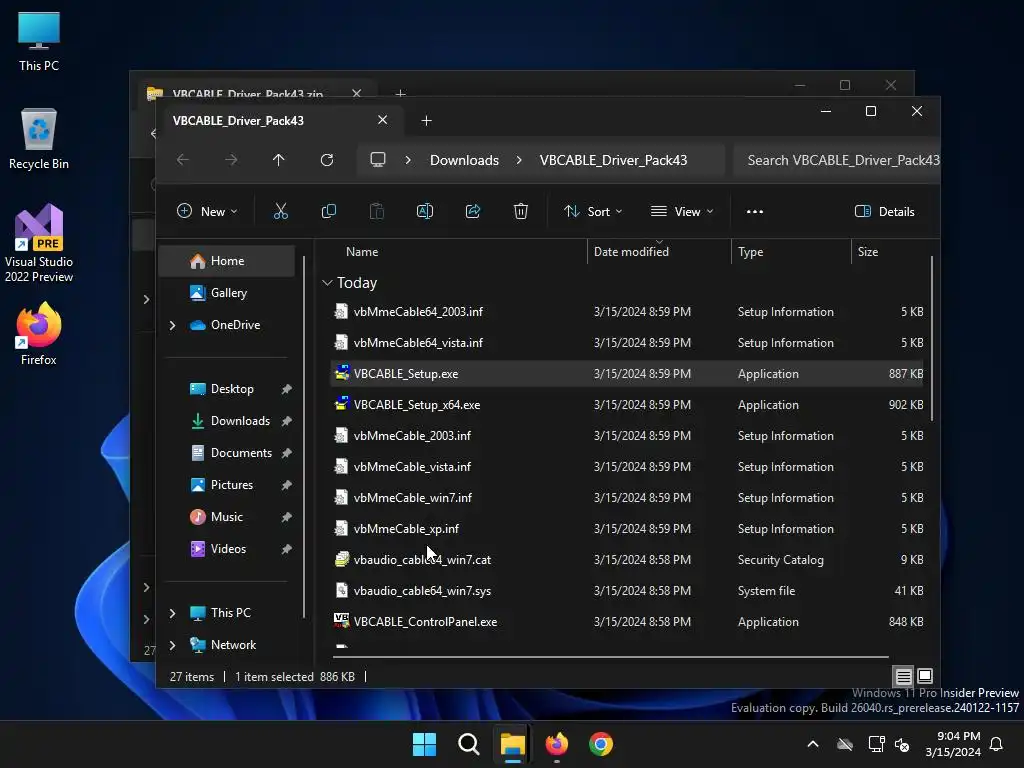Image resolution: width=1024 pixels, height=768 pixels.
Task: Open taskbar Search
Action: (469, 744)
